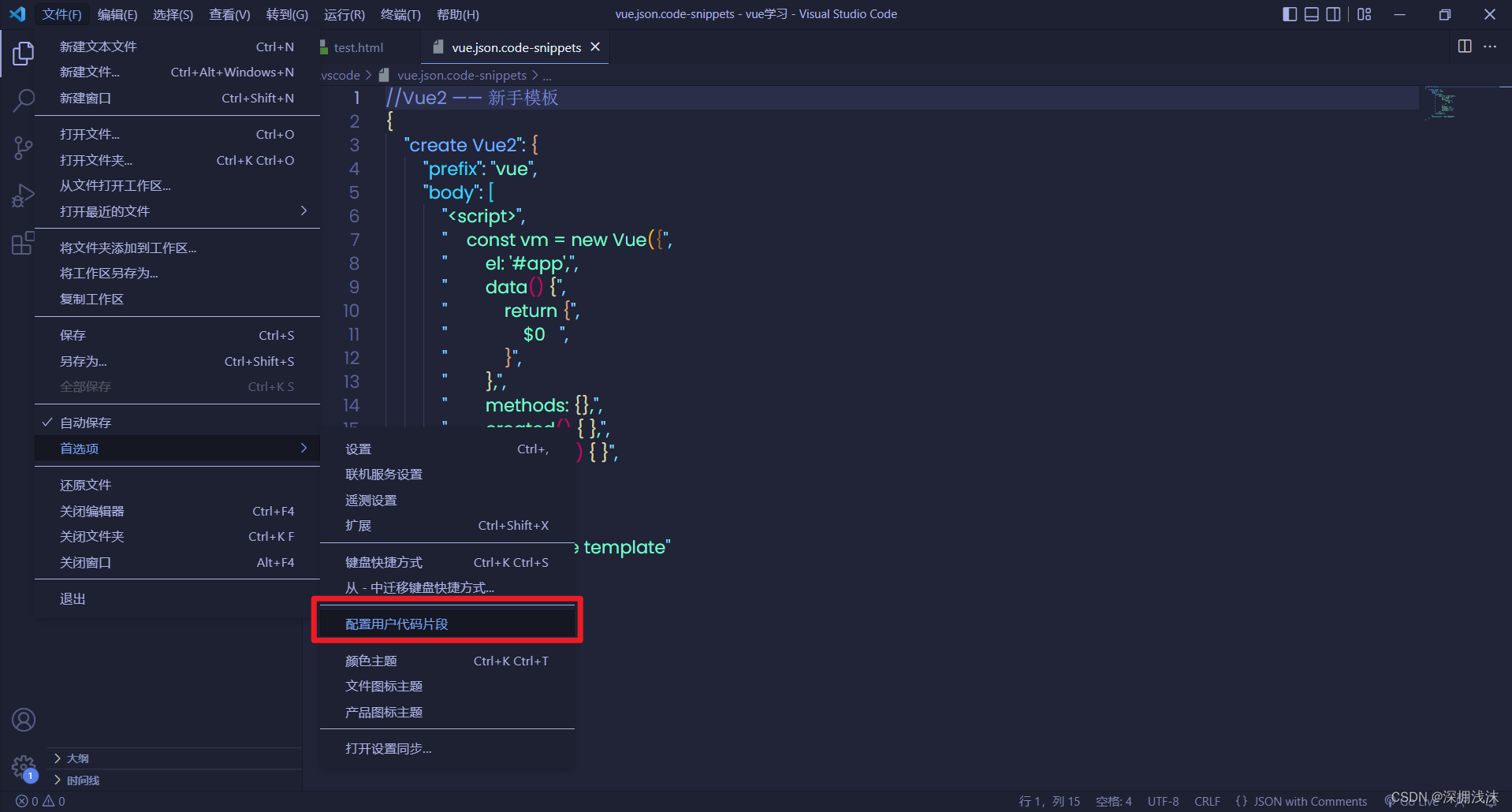Image resolution: width=1512 pixels, height=812 pixels.
Task: Choose 打开文件夹... menu entry
Action: click(x=177, y=160)
